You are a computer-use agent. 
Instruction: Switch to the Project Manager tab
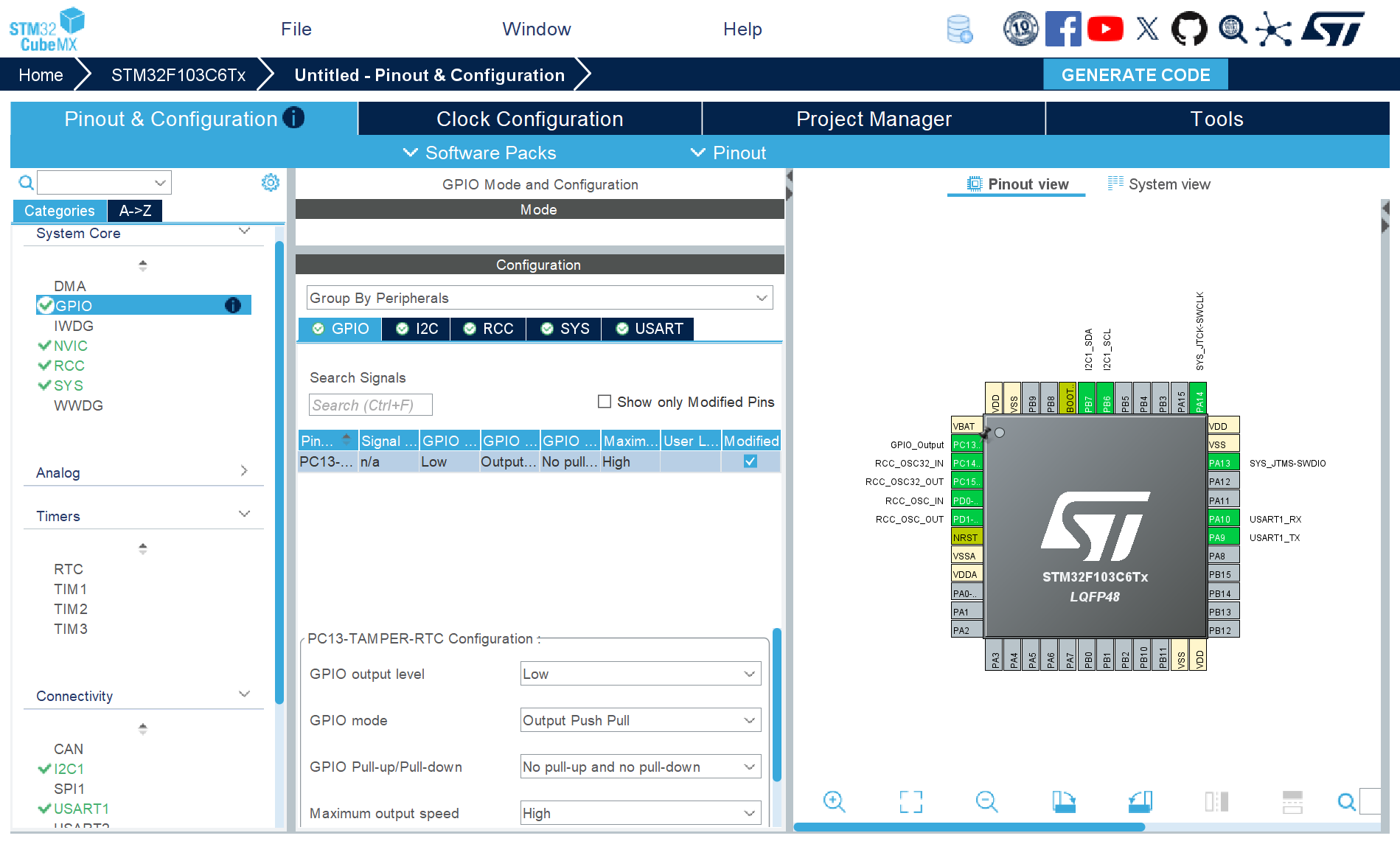tap(874, 119)
